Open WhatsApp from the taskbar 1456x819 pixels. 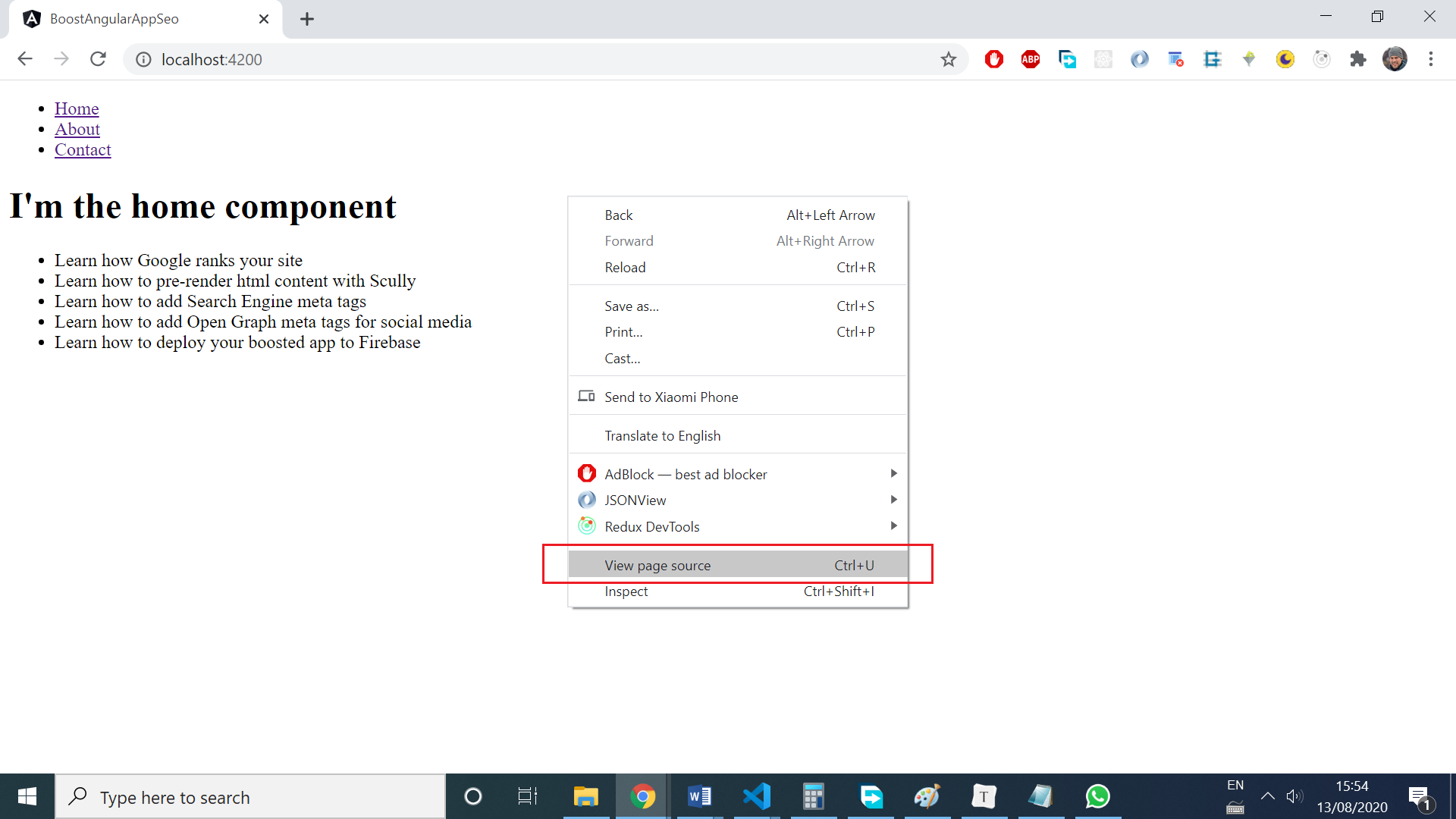(1098, 796)
